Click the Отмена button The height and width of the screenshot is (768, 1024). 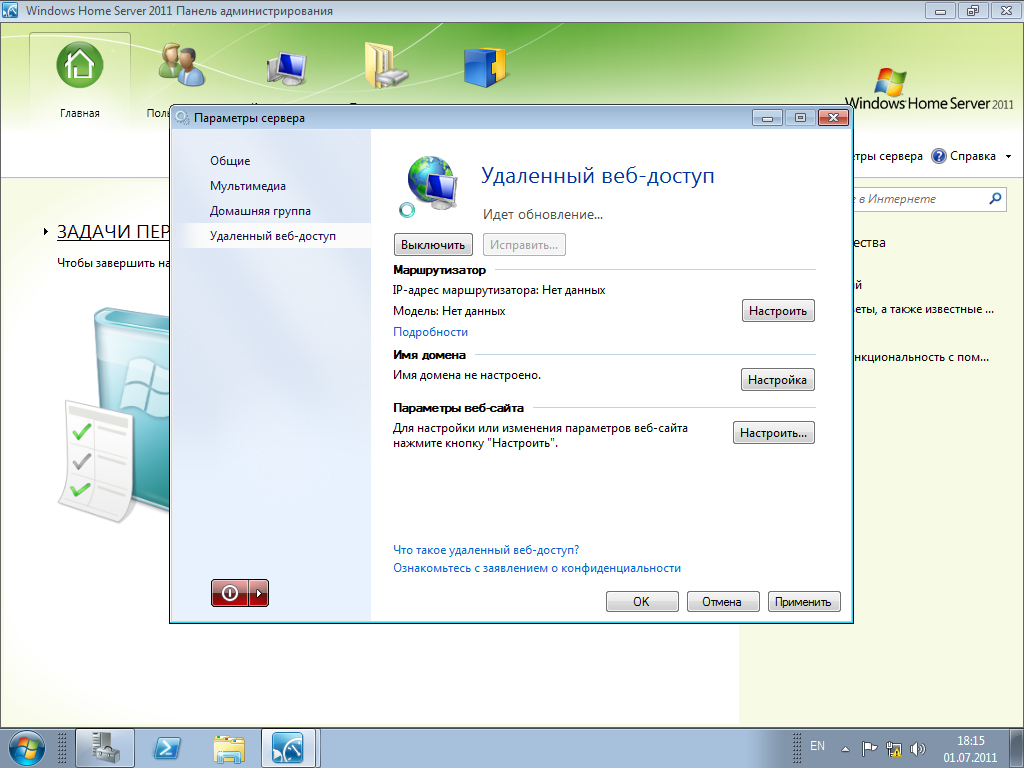pyautogui.click(x=723, y=601)
